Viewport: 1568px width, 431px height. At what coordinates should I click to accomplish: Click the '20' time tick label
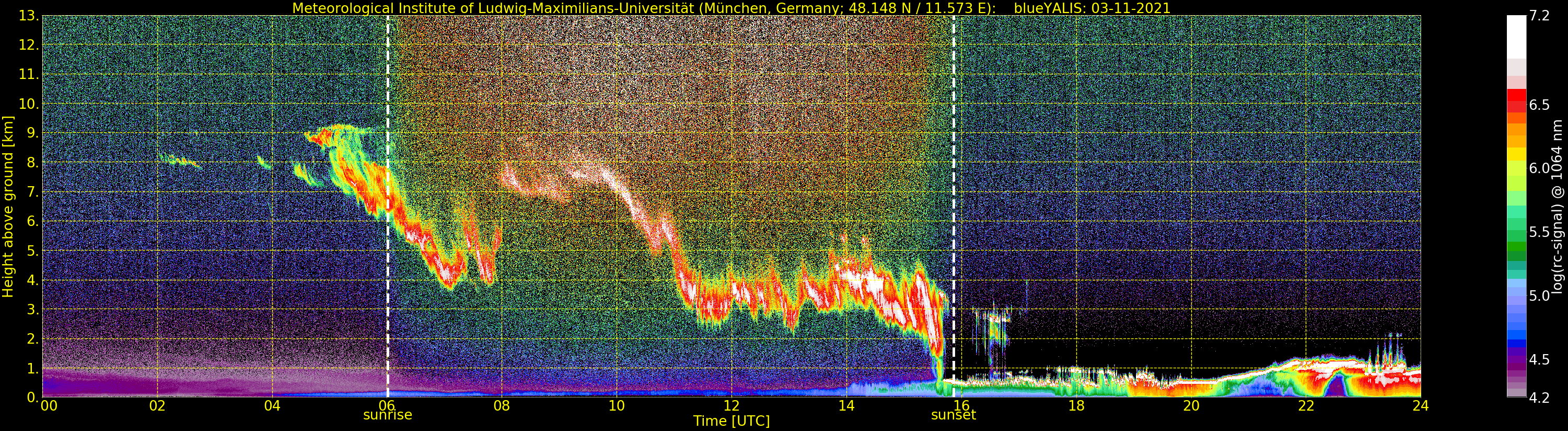click(1191, 405)
